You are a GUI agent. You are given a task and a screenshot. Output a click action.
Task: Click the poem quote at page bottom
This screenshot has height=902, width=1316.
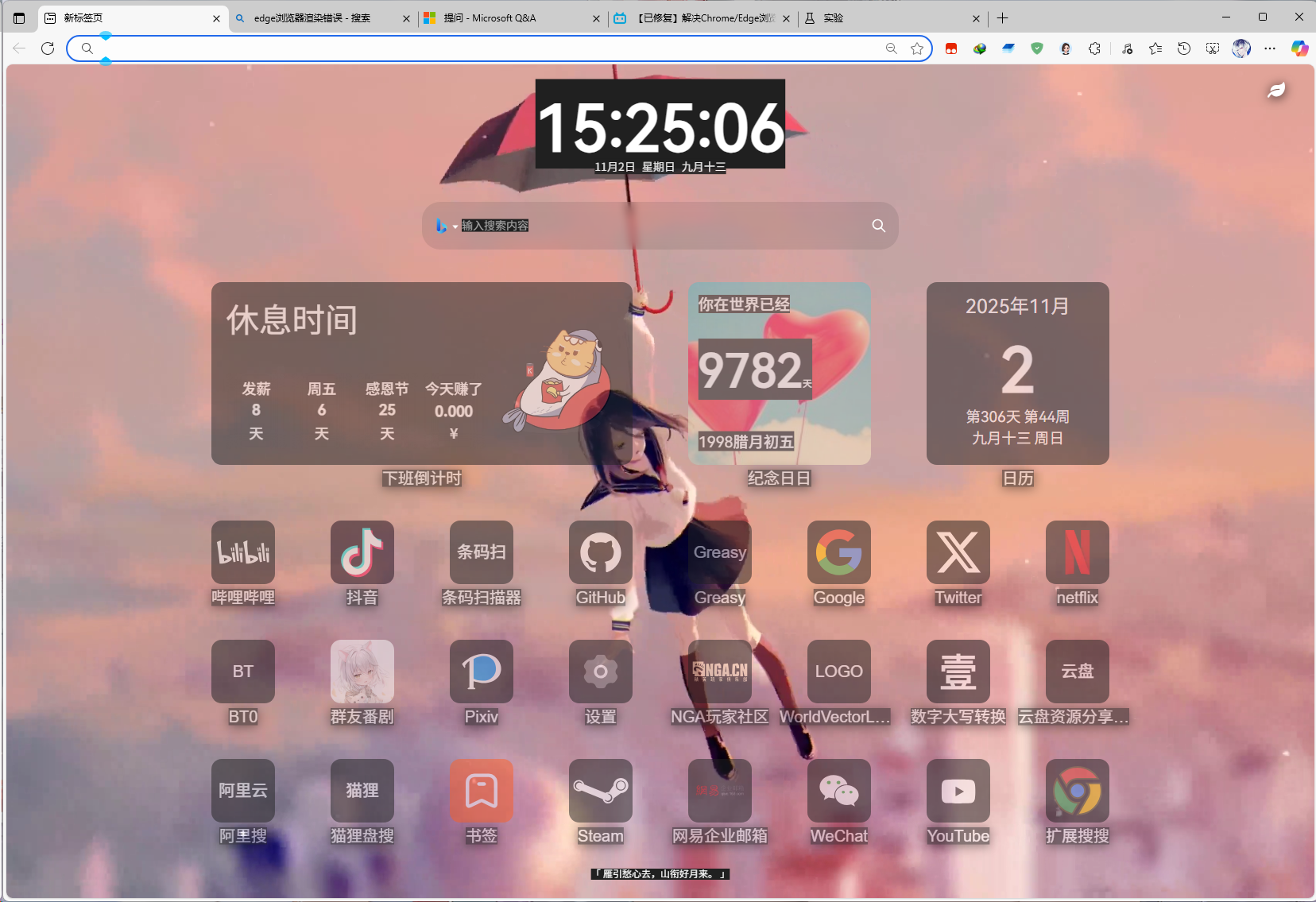660,874
